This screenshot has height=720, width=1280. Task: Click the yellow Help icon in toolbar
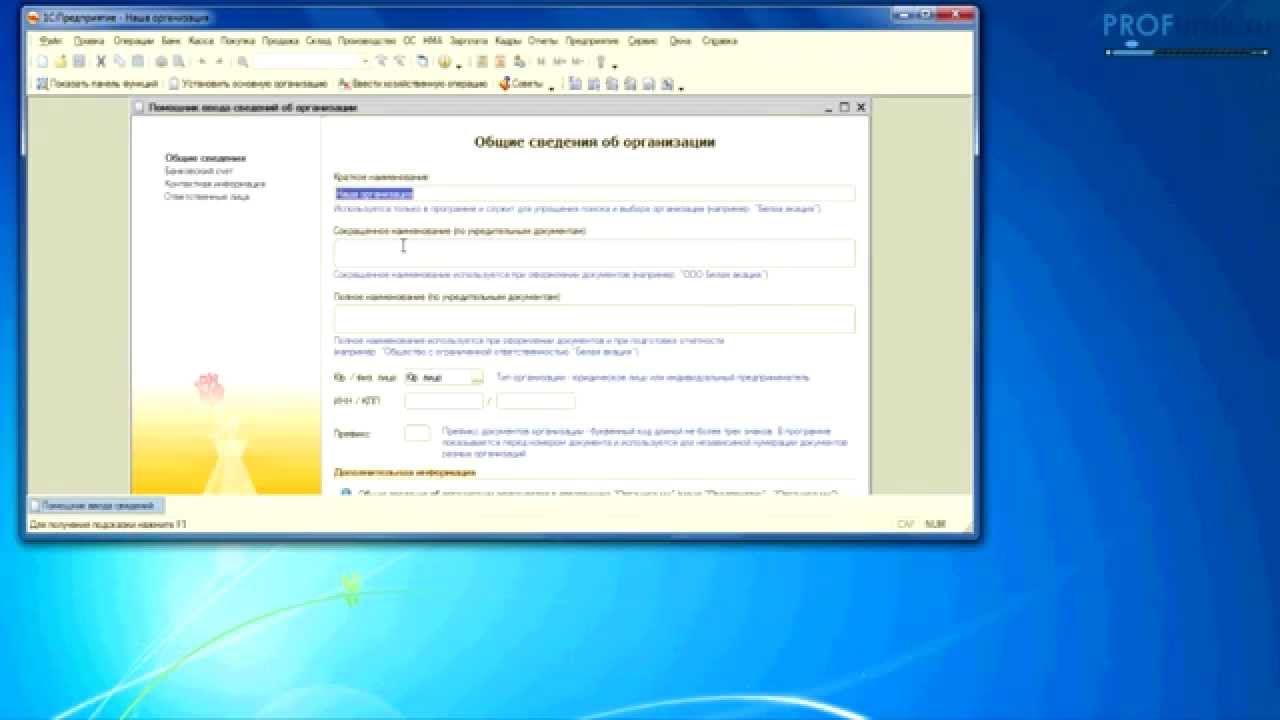pos(443,61)
